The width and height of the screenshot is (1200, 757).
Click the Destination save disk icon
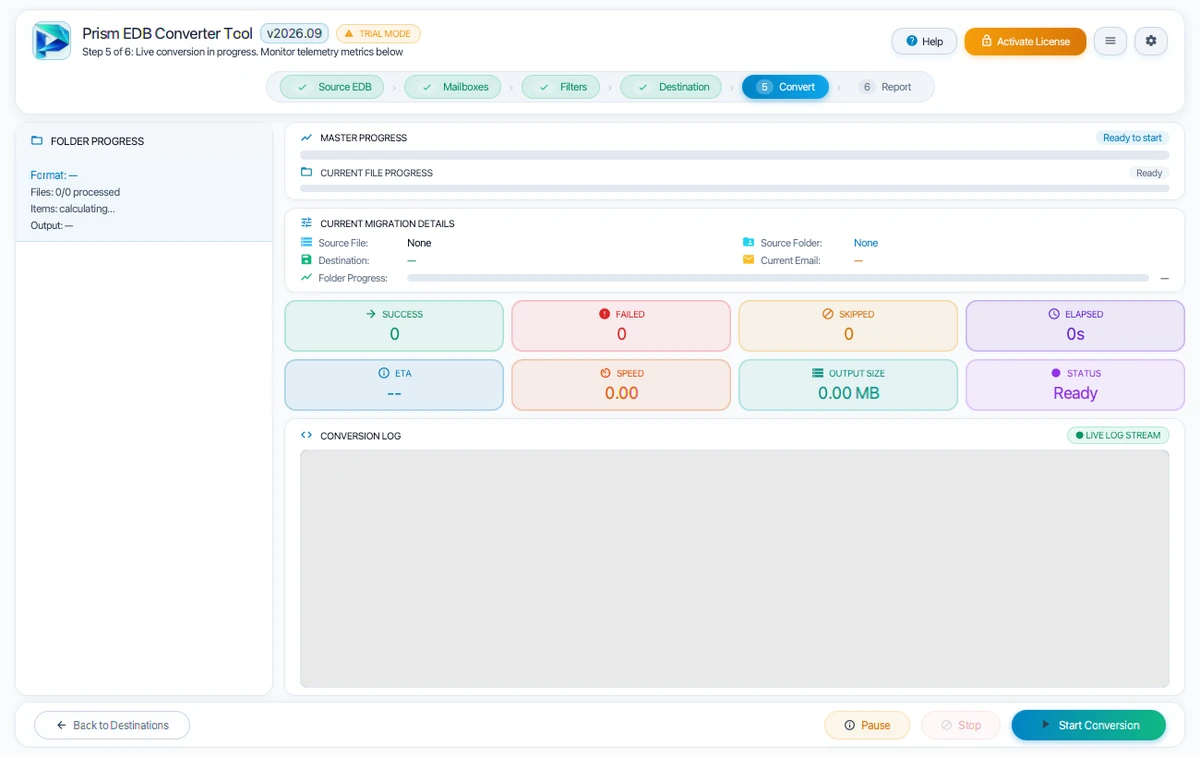306,260
